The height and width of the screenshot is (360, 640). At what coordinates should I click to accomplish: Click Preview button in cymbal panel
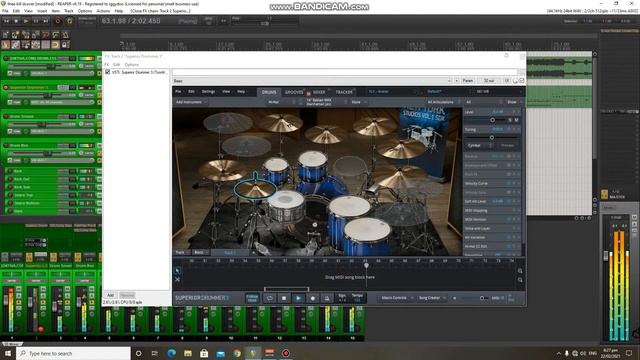point(507,146)
